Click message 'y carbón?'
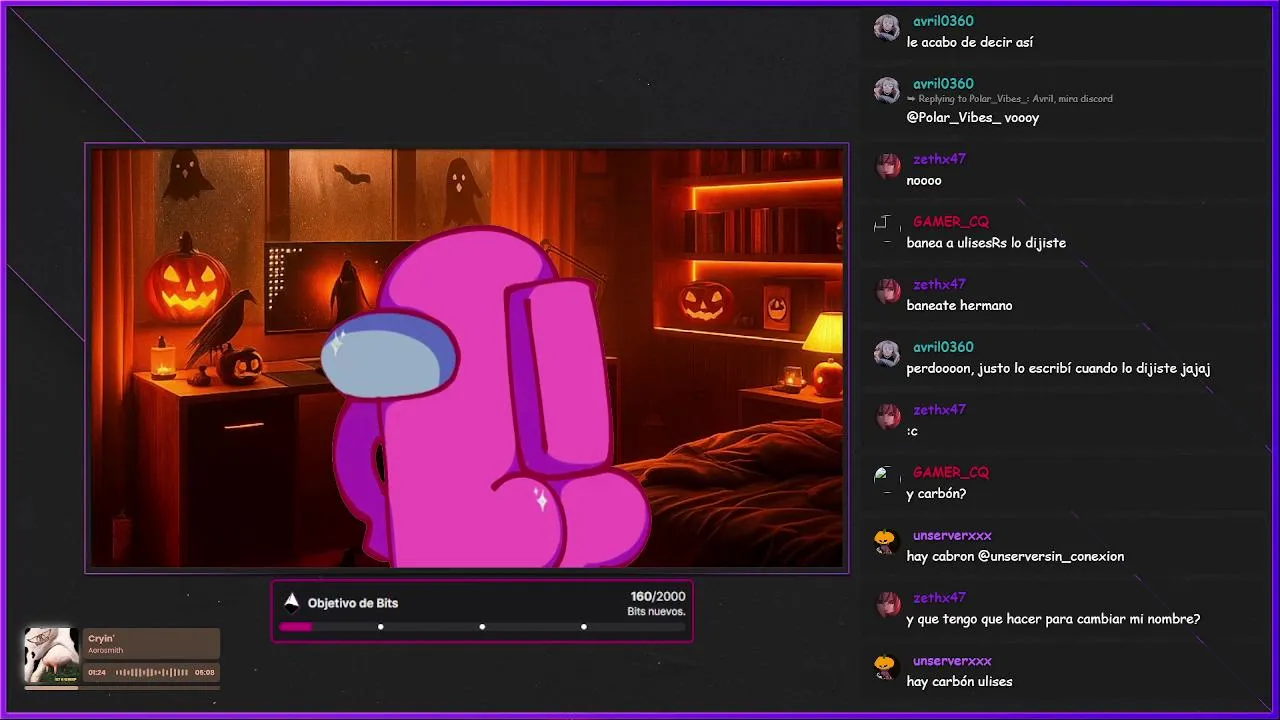 click(936, 494)
